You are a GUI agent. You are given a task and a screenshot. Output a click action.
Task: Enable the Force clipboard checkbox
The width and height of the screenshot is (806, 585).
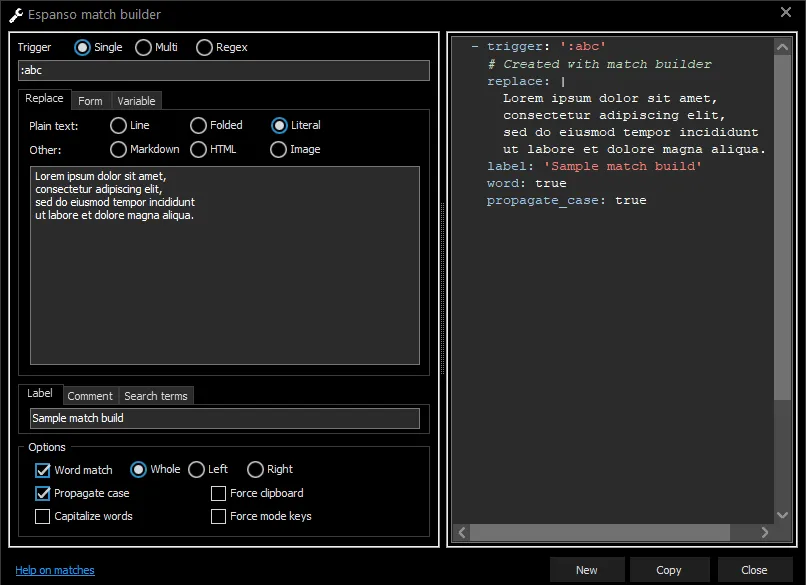pos(219,493)
